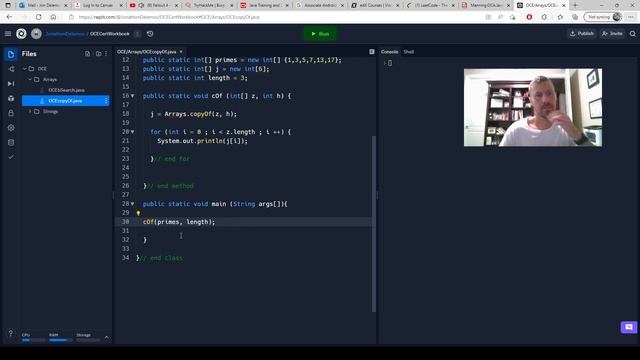
Task: Open the Secrets lock sidebar icon
Action: click(11, 113)
